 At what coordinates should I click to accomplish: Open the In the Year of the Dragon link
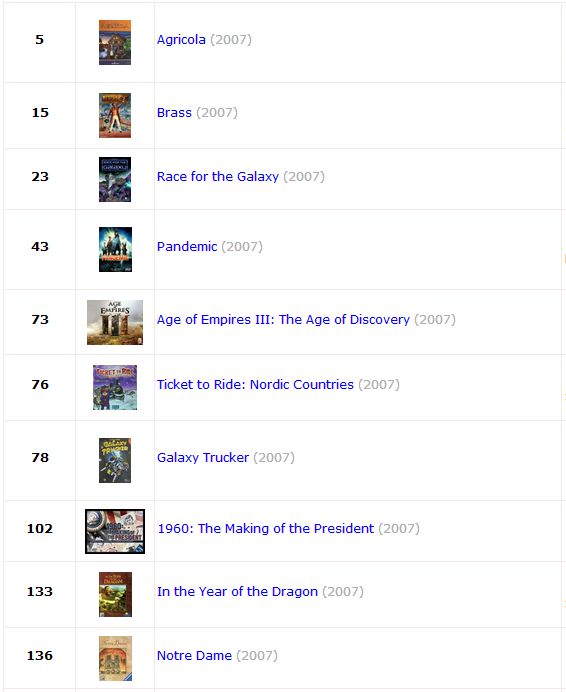coord(237,592)
